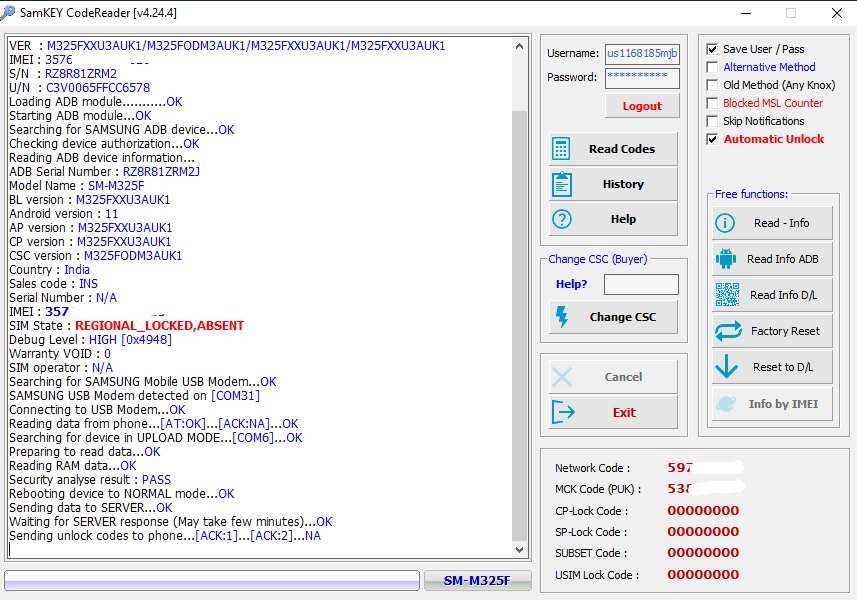Click the down arrow icon on Reset to D/L
This screenshot has width=857, height=600.
726,367
